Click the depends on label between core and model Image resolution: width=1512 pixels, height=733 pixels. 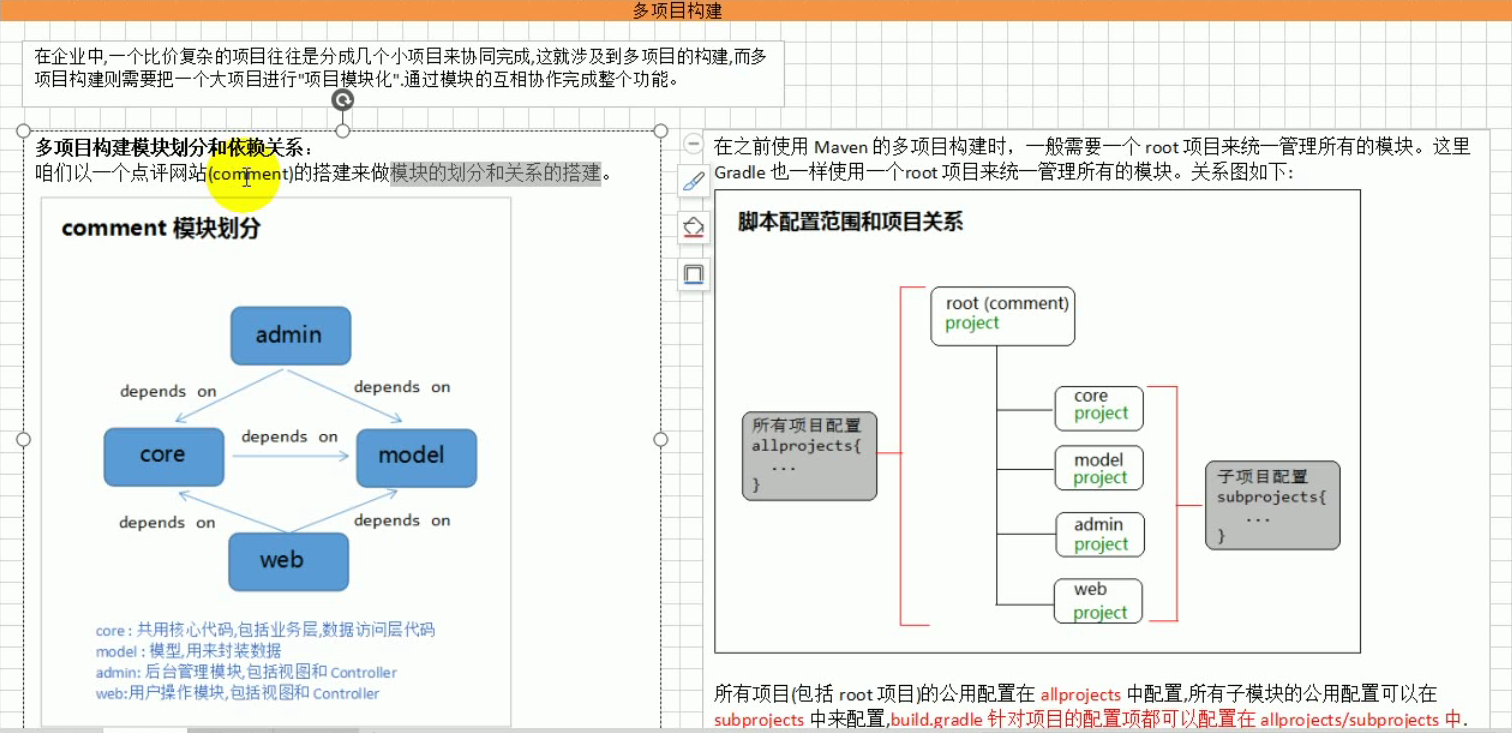pyautogui.click(x=289, y=437)
